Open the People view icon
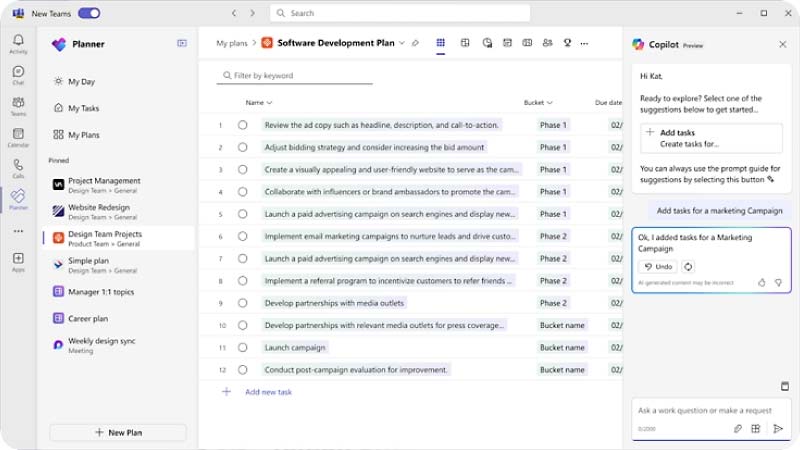Screen dimensions: 800x450 coord(547,43)
